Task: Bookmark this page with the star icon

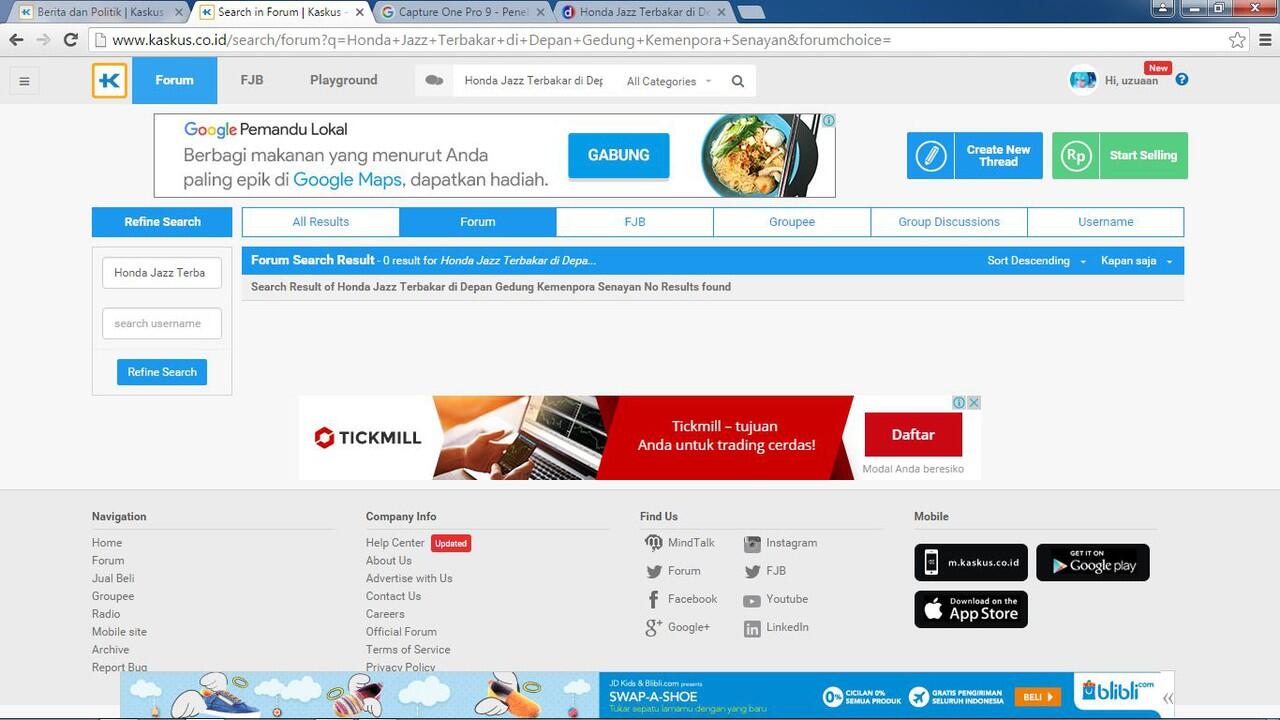Action: coord(1238,40)
